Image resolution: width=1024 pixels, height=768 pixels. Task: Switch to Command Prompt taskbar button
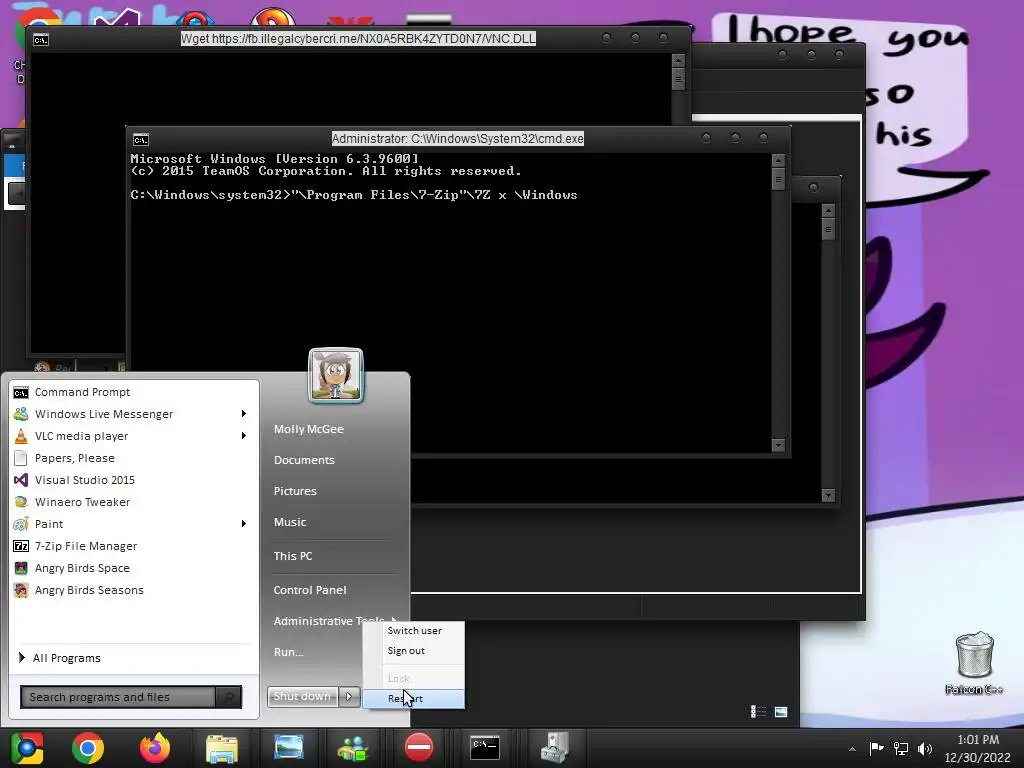(485, 748)
